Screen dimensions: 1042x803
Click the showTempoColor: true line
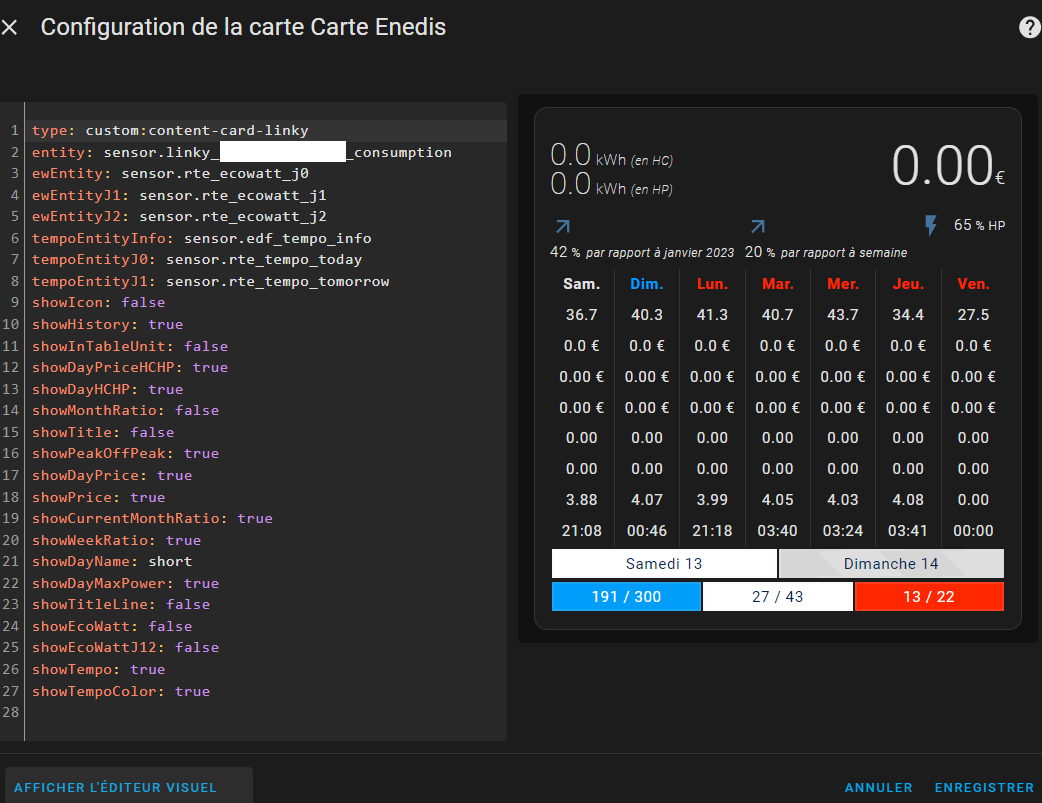click(121, 691)
